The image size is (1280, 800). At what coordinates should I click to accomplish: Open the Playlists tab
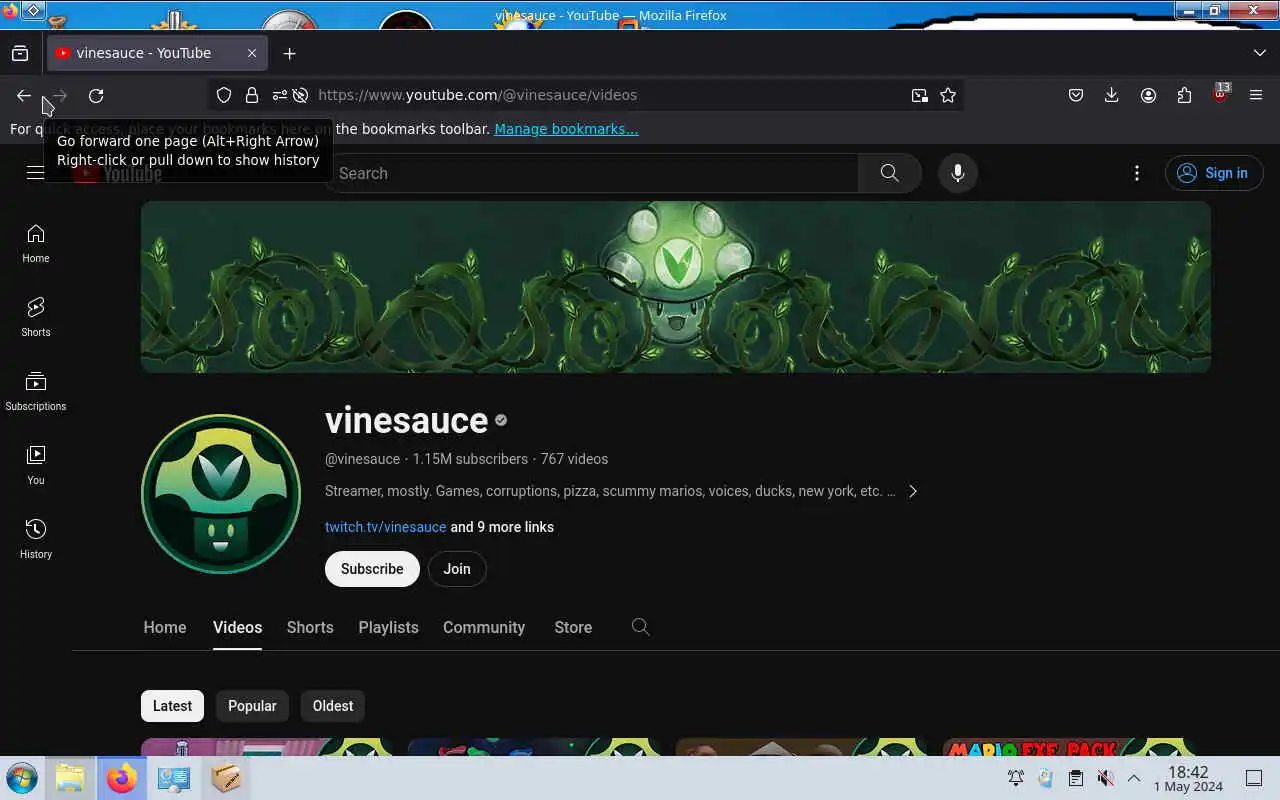[388, 627]
